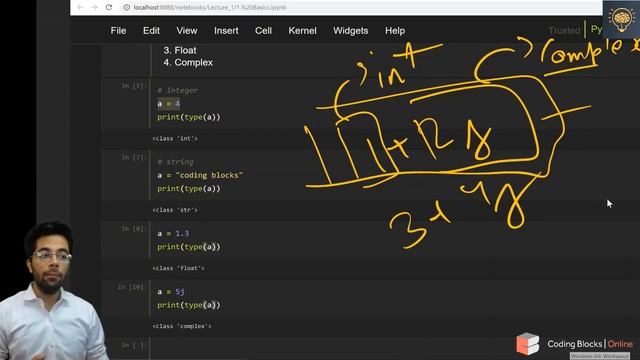
Task: Click the '# string' comment line
Action: click(176, 162)
